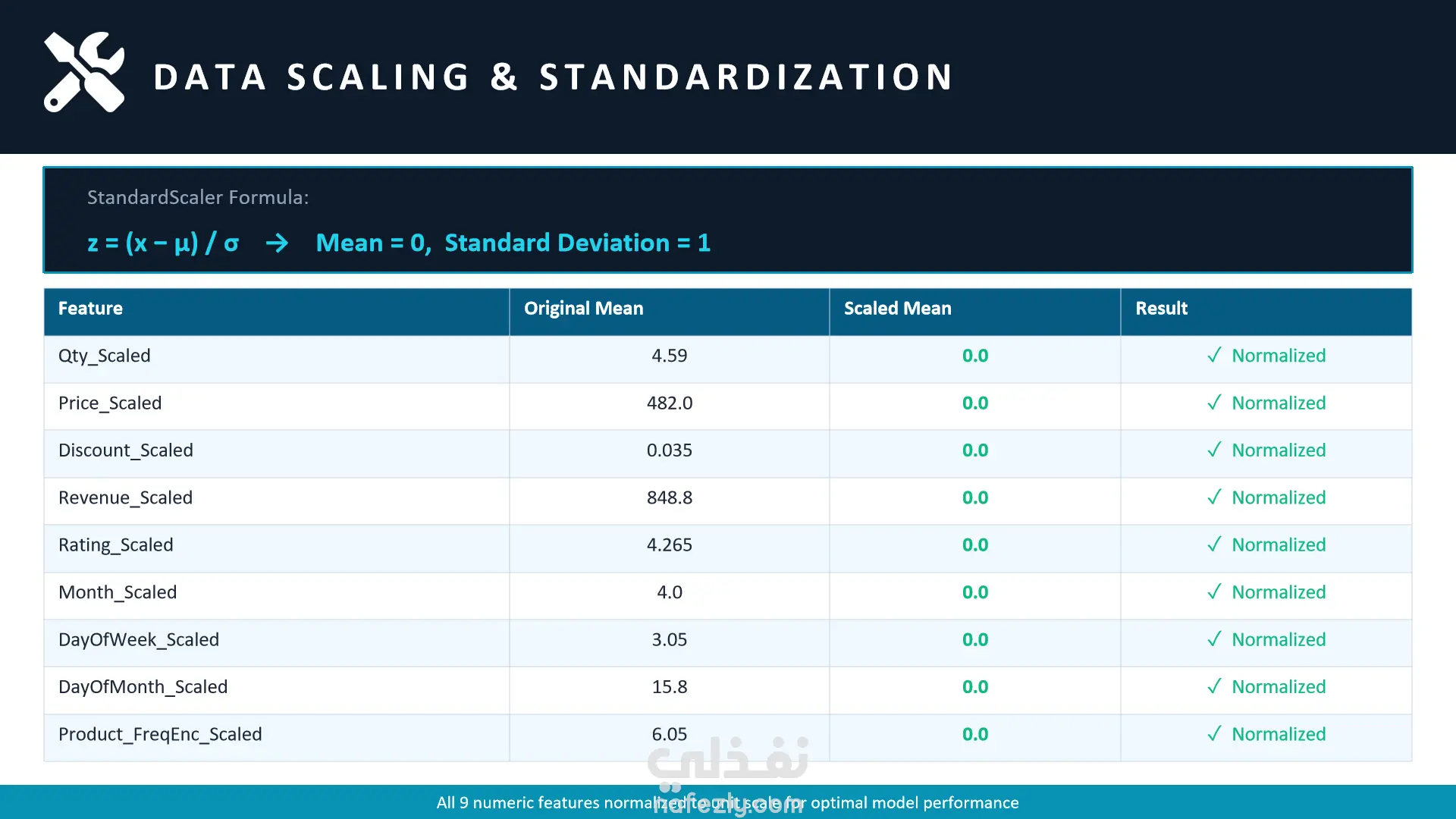Click the checkmark icon in the Revenue_Scaled row
Image resolution: width=1456 pixels, height=819 pixels.
(x=1214, y=497)
